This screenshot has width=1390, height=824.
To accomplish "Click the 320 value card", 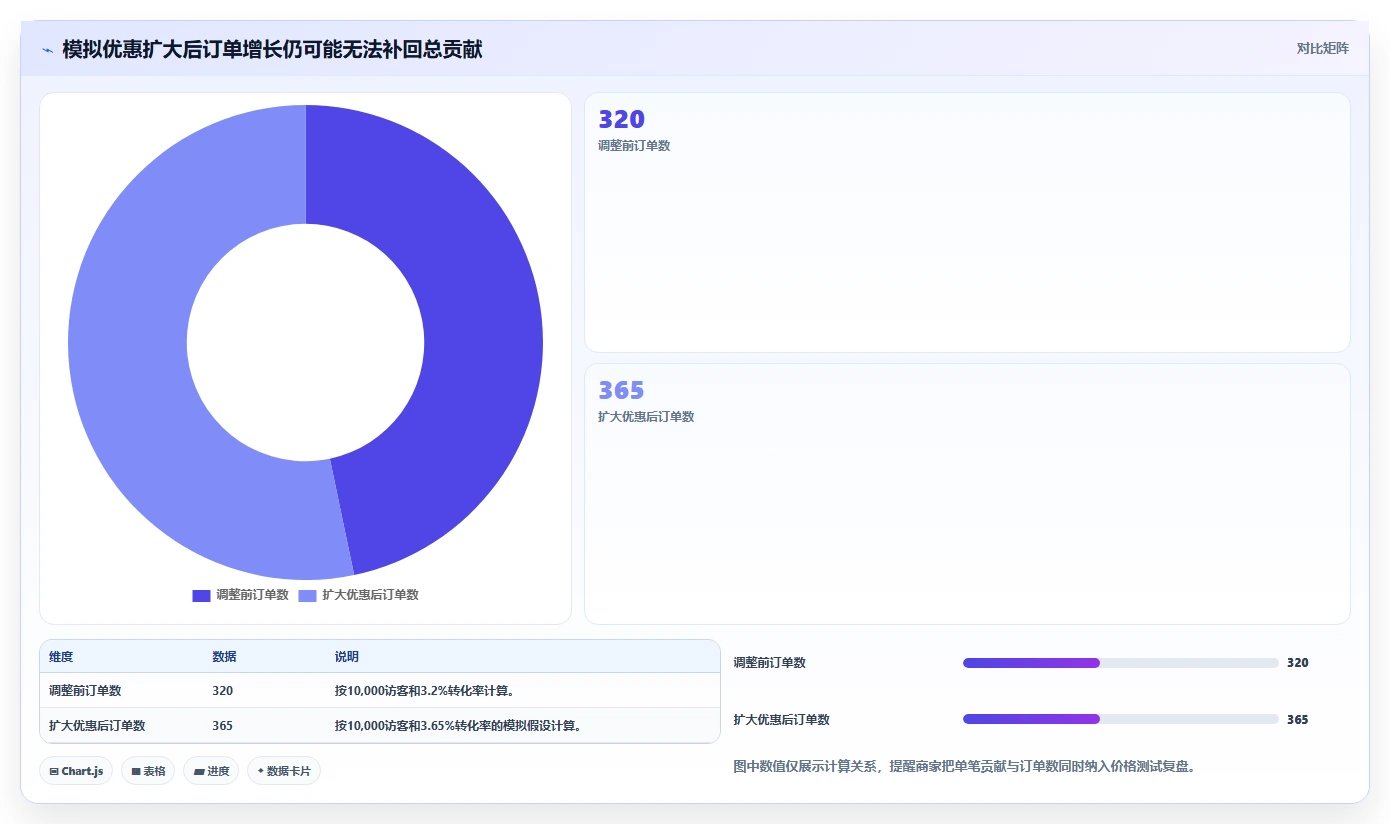I will [x=967, y=222].
